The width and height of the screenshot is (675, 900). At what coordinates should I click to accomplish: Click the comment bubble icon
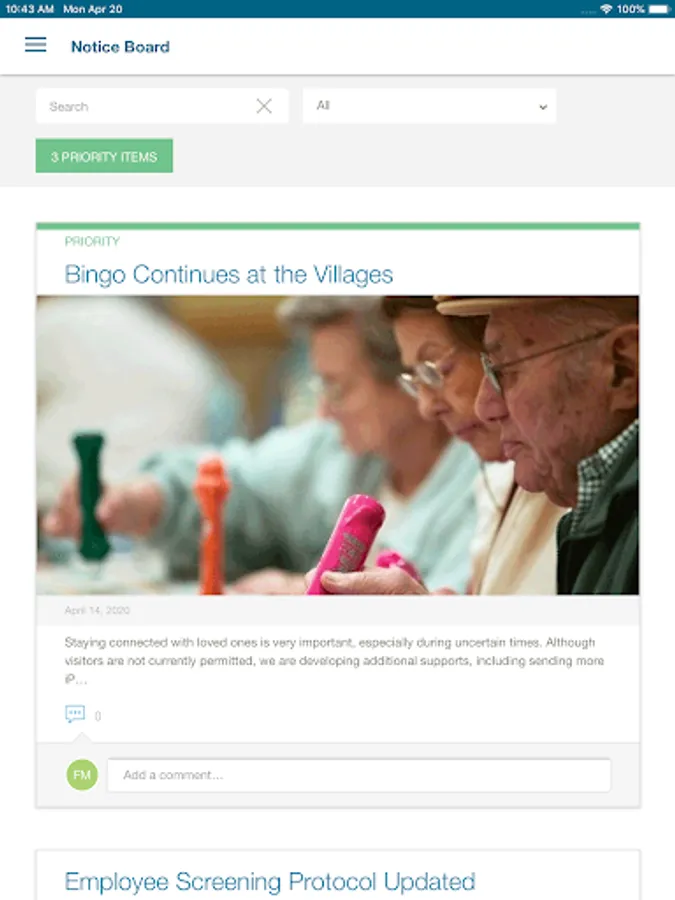click(x=75, y=714)
